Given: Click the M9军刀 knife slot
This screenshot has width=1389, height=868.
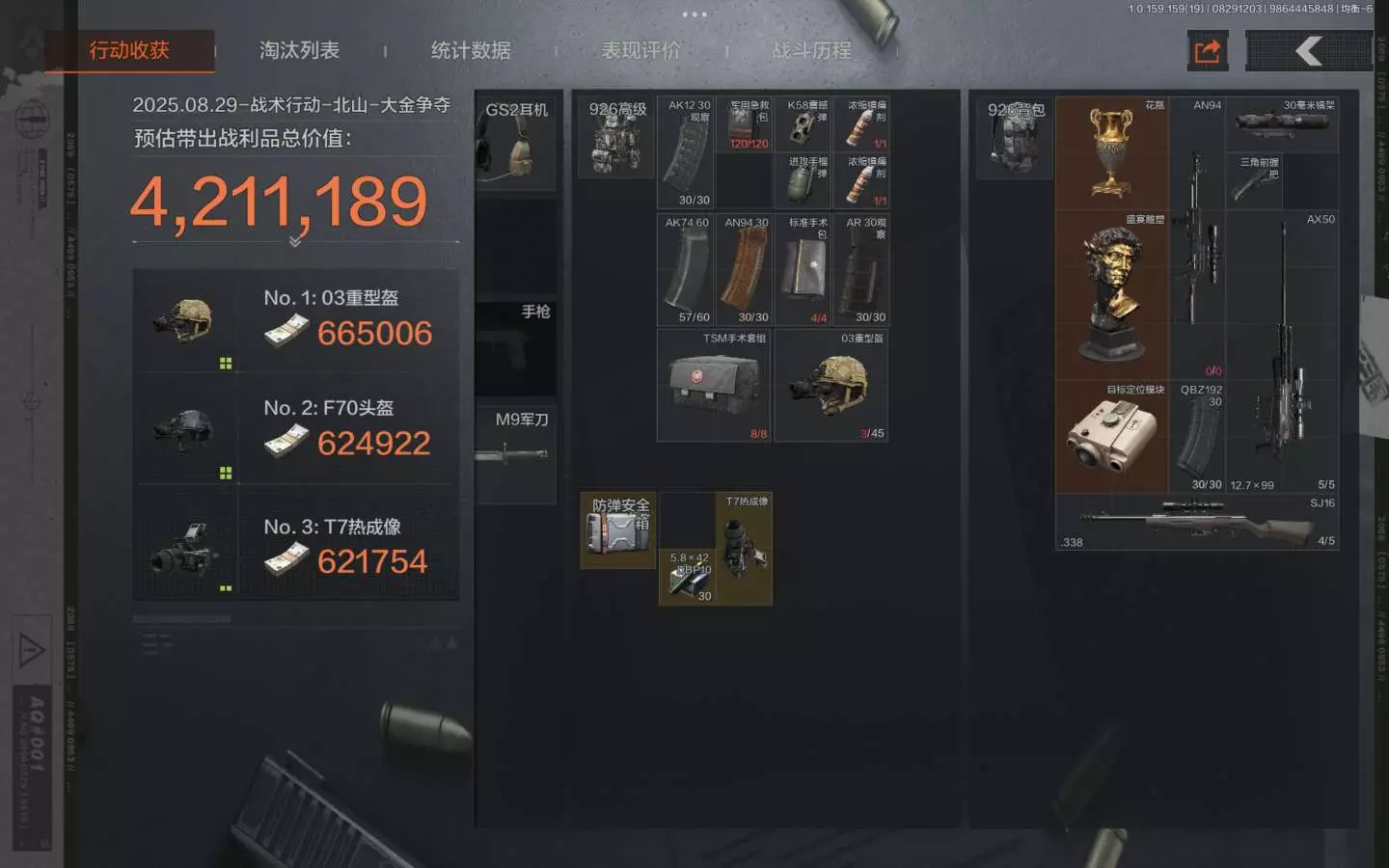Looking at the screenshot, I should click(x=515, y=453).
